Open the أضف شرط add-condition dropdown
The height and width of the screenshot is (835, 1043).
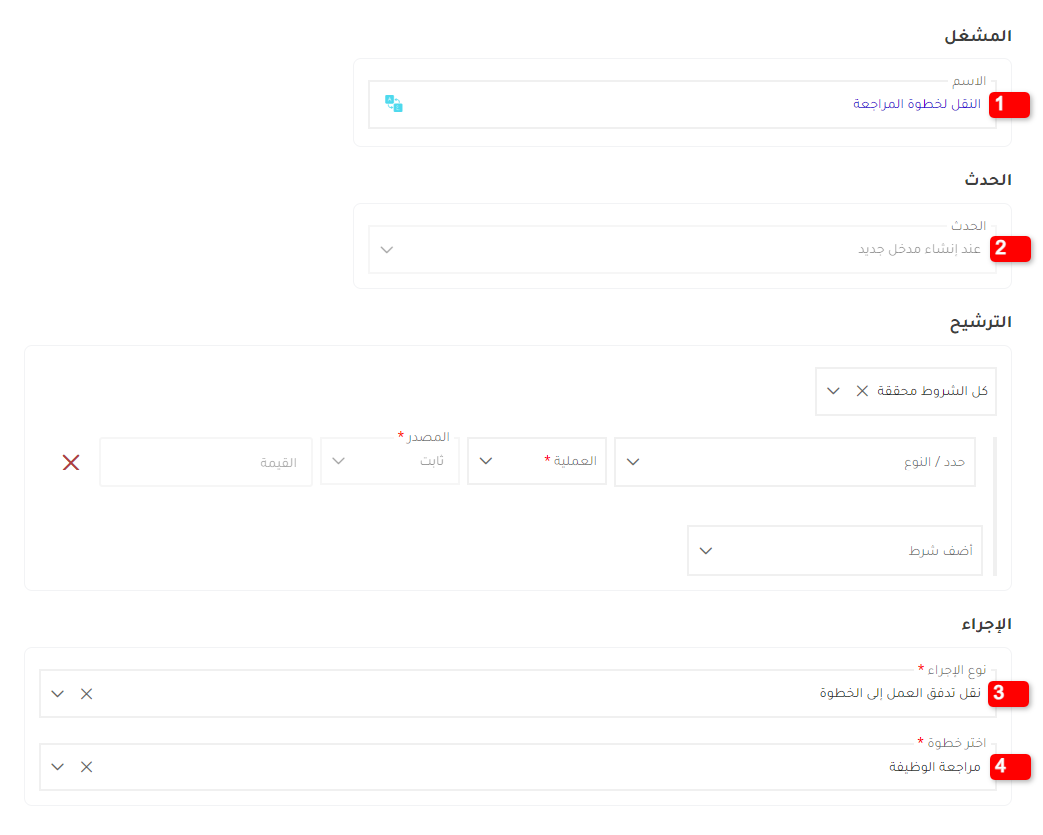pos(707,550)
